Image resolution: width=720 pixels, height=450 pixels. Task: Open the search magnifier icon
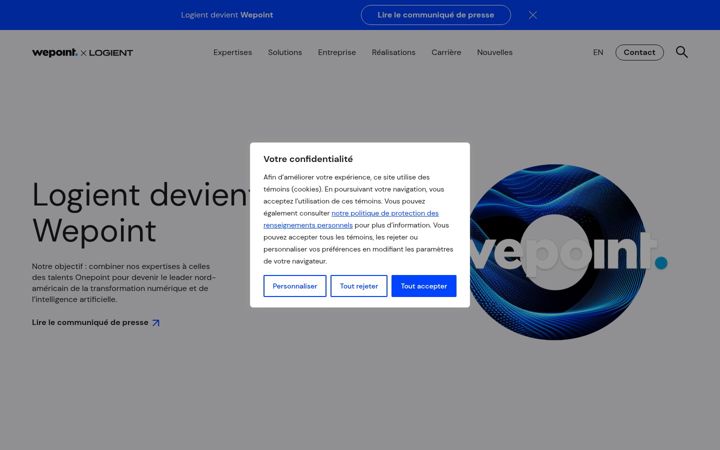point(681,52)
